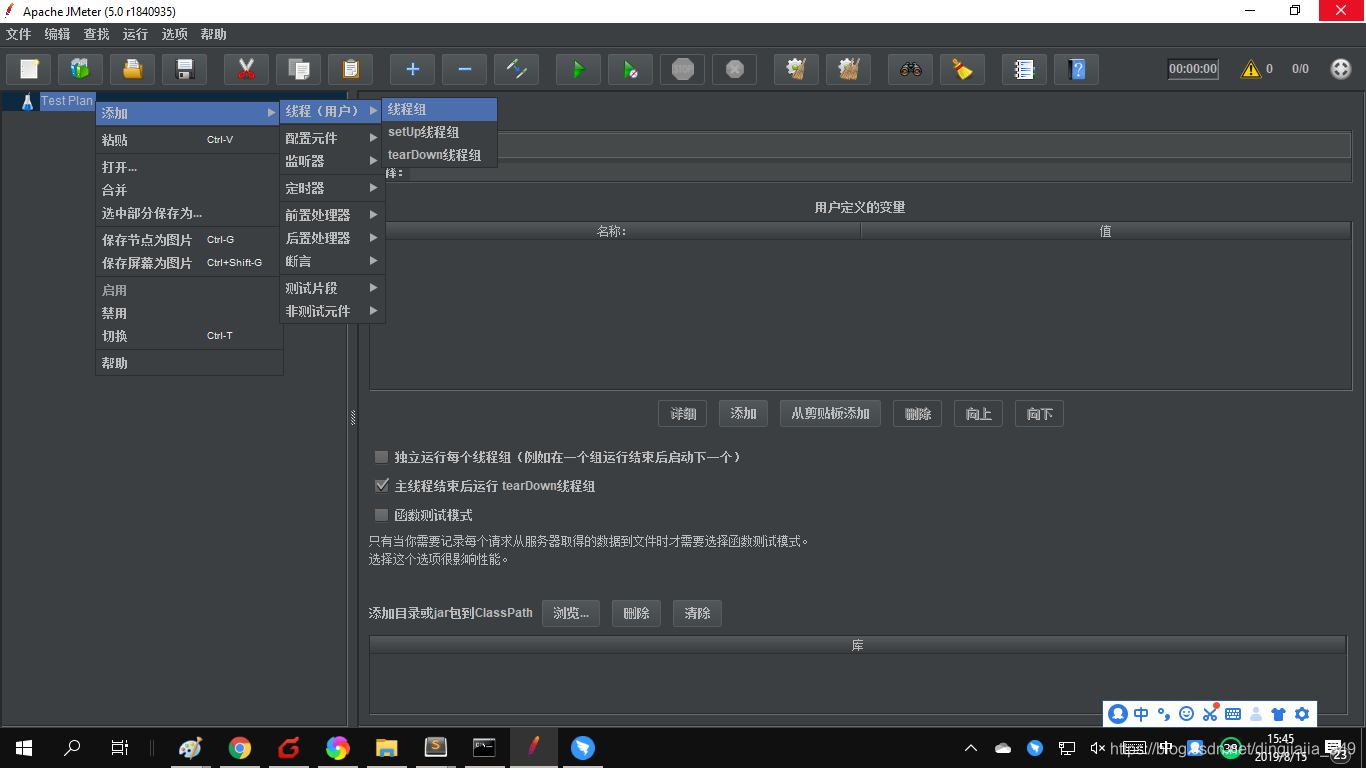Click the Clear All double broom icon
Viewport: 1366px width, 768px height.
849,69
